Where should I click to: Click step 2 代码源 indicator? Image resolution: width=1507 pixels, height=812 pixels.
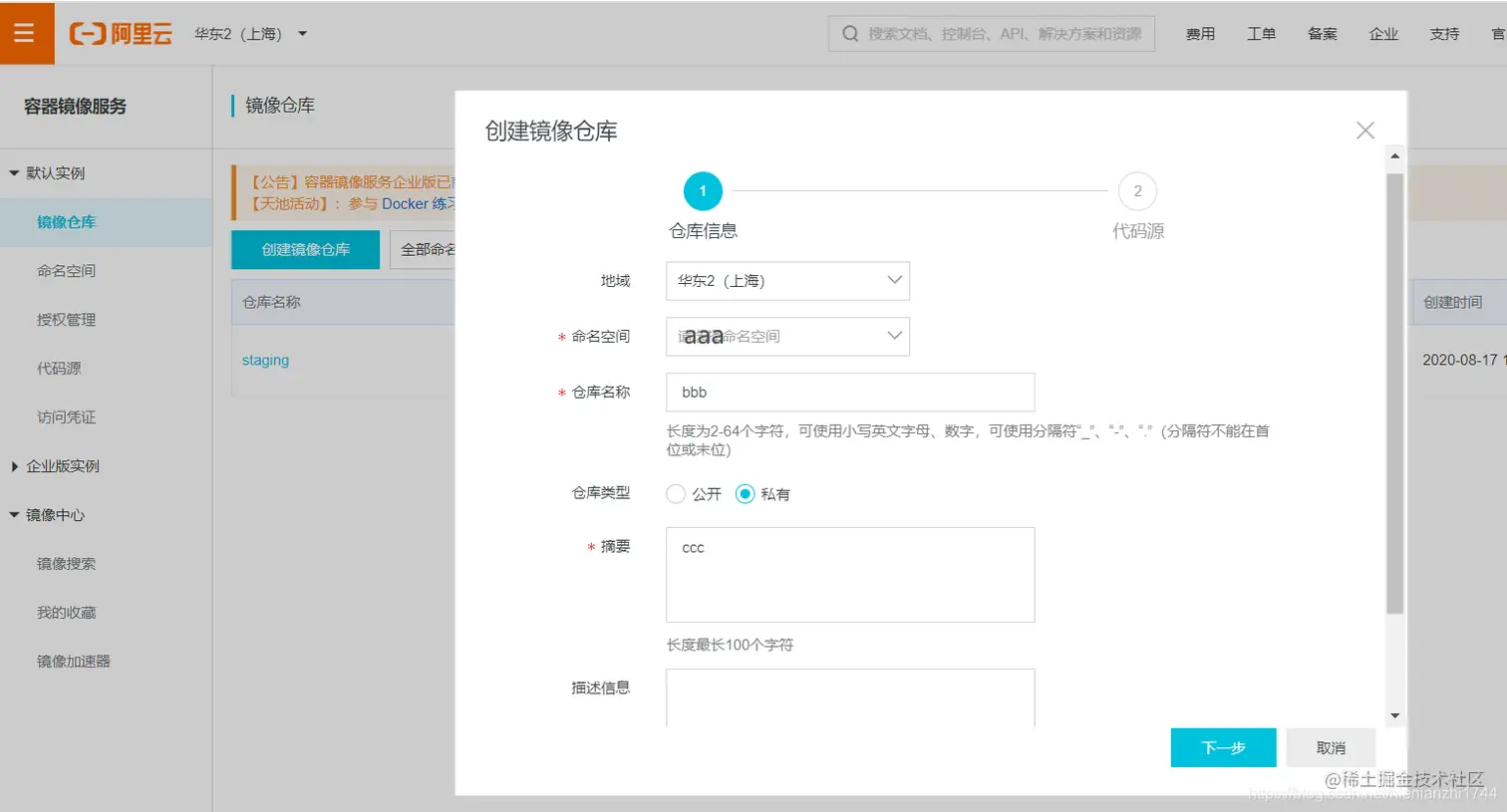(1137, 191)
